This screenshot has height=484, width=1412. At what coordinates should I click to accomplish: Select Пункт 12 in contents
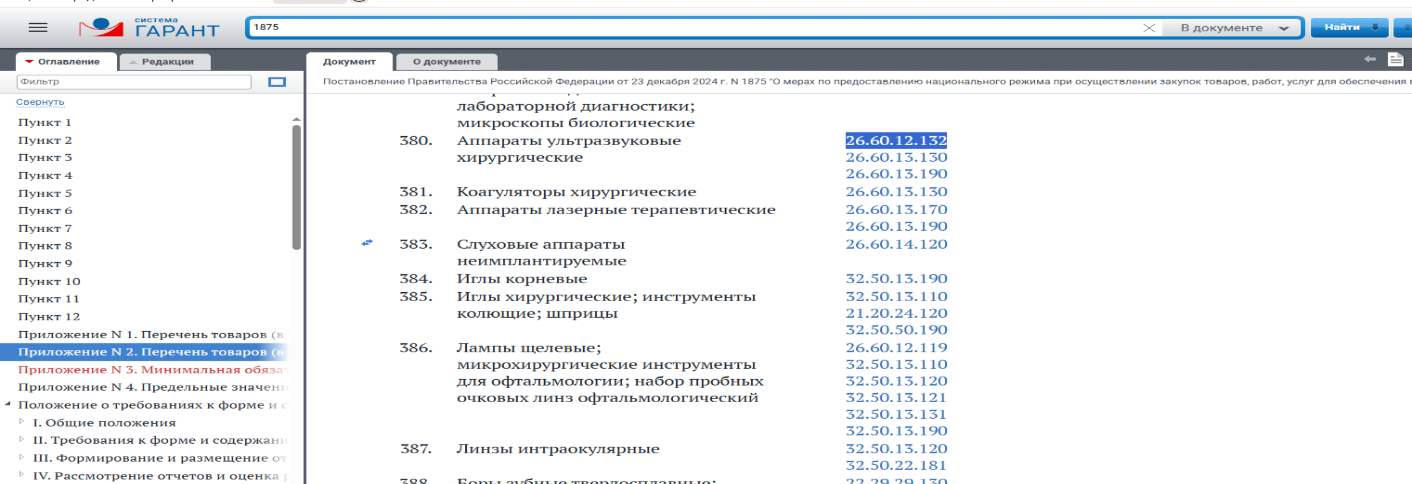tap(49, 316)
